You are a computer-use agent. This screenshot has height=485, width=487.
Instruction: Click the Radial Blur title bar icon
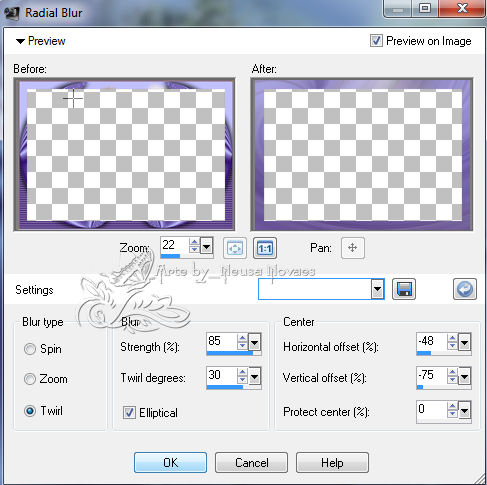tap(12, 13)
